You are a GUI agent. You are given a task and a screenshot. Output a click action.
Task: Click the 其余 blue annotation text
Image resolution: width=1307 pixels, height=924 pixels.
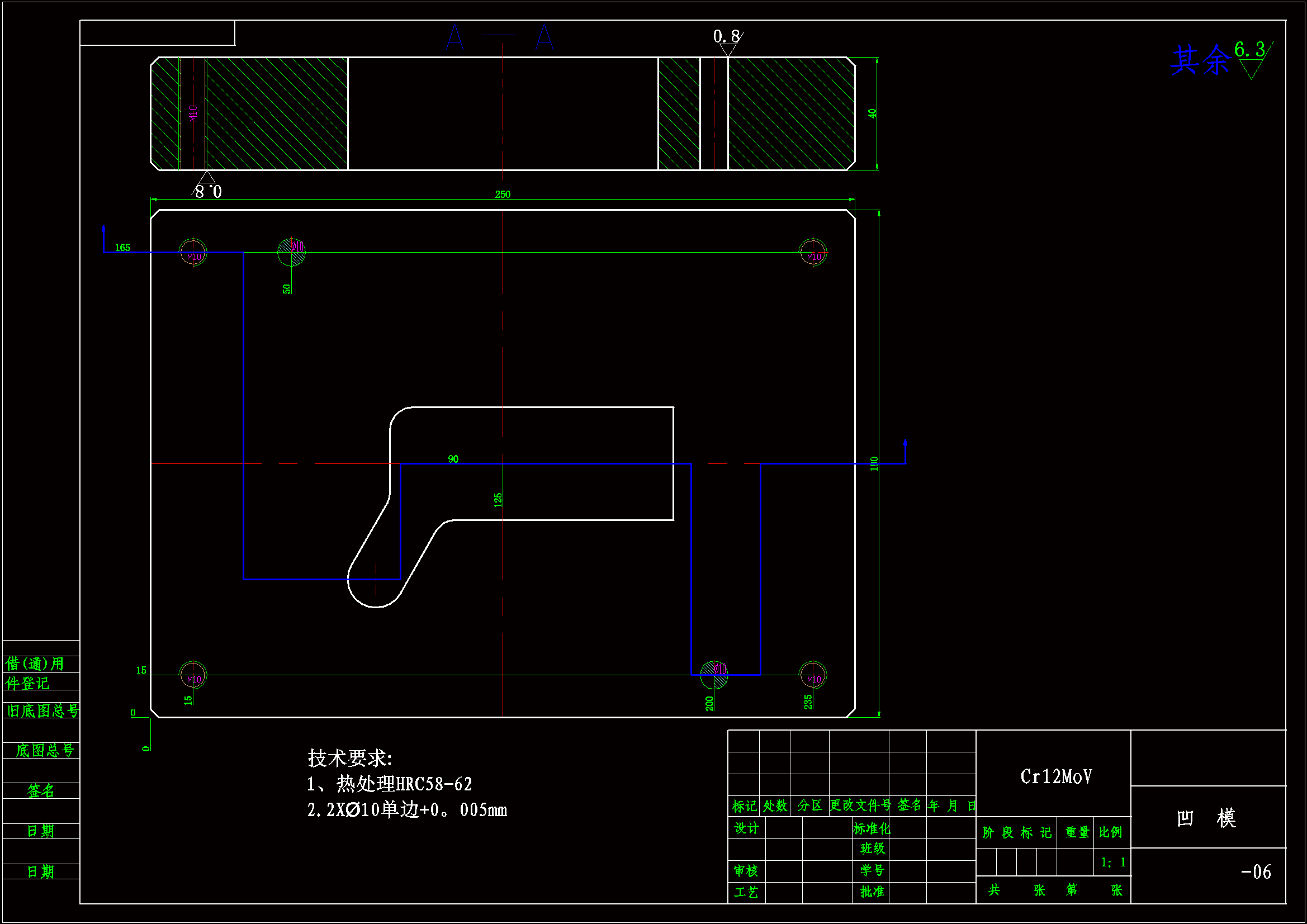pos(1200,60)
